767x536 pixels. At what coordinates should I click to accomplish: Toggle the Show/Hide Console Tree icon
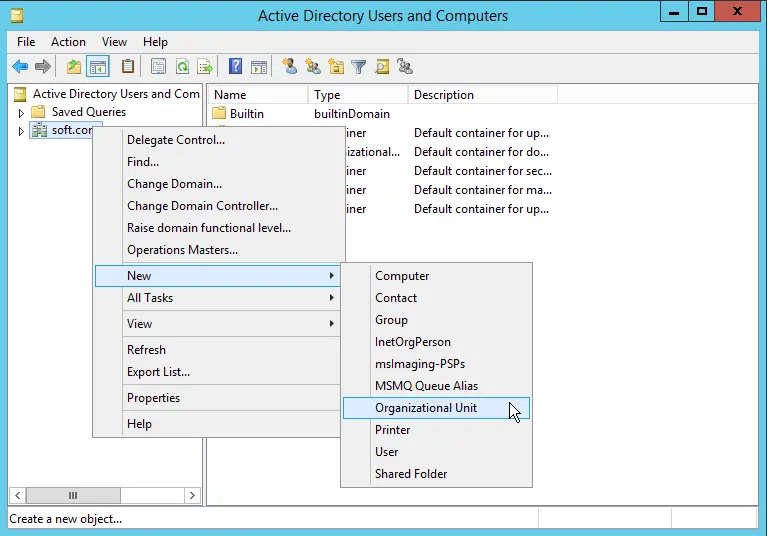[98, 67]
